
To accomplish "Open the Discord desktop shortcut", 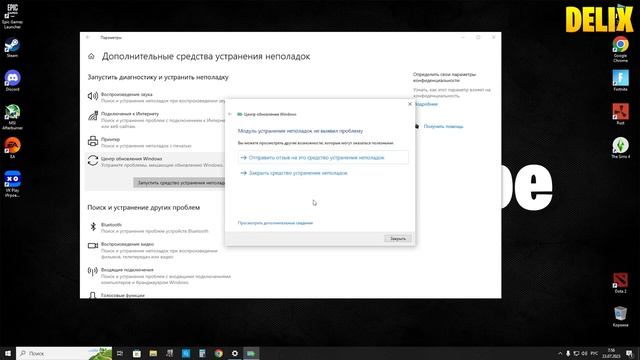I will pyautogui.click(x=12, y=80).
